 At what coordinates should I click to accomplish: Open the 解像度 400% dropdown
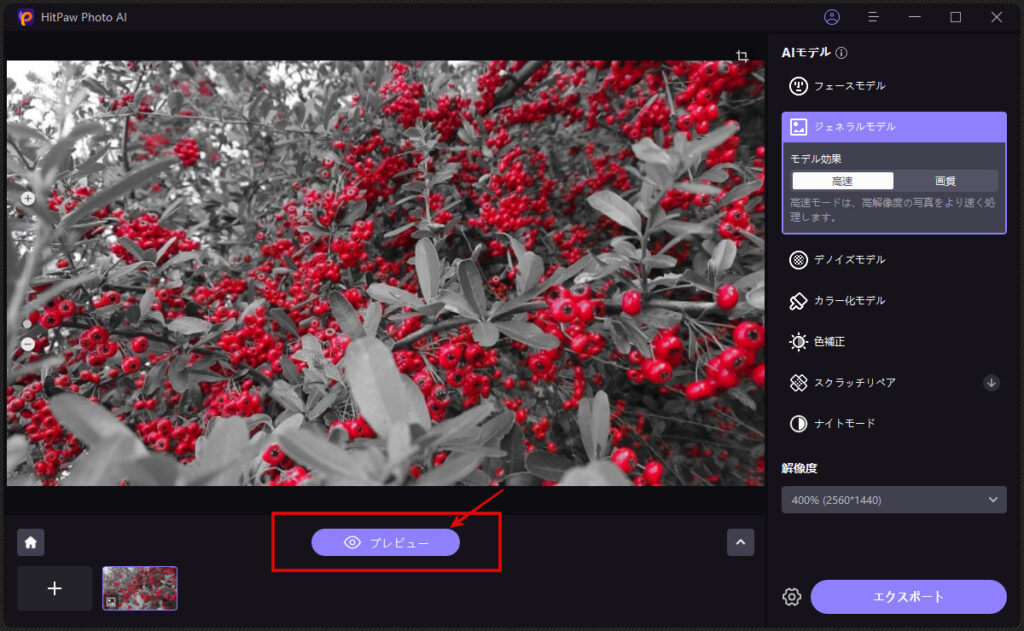[x=893, y=499]
